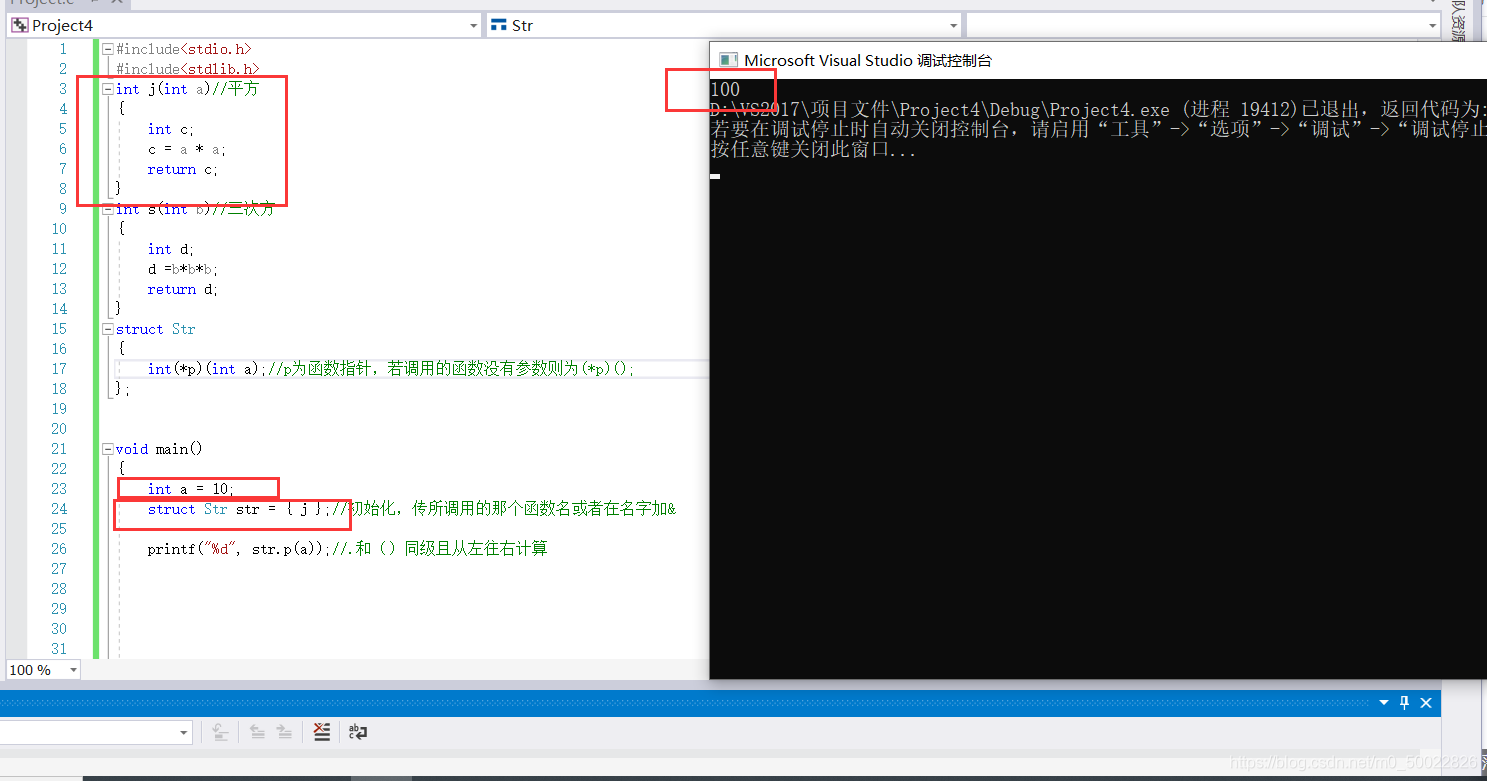The width and height of the screenshot is (1487, 781).
Task: Click the 'int c;' declaration
Action: 171,128
